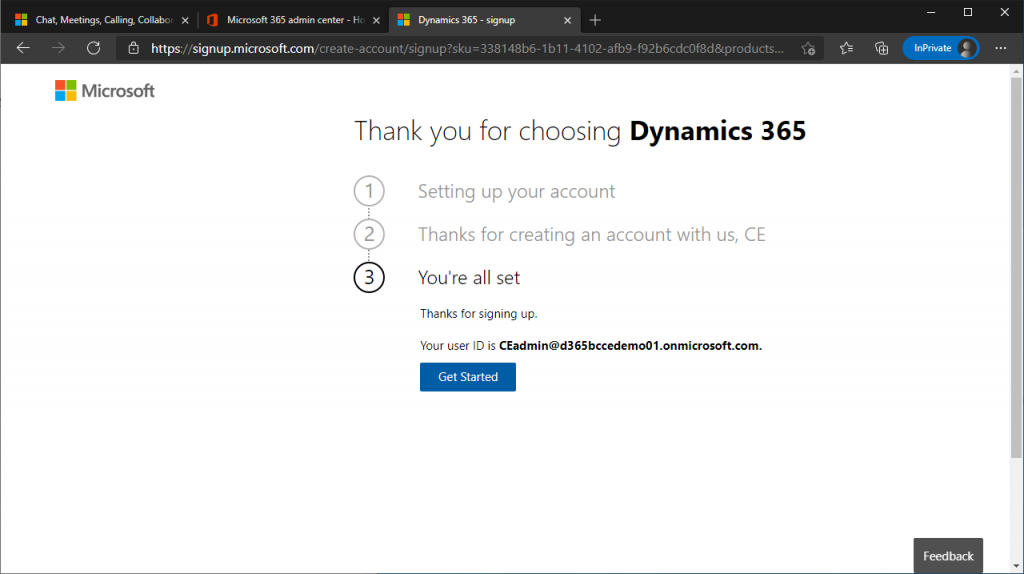
Task: Close the Chat, Meetings, Calling tab
Action: click(185, 20)
